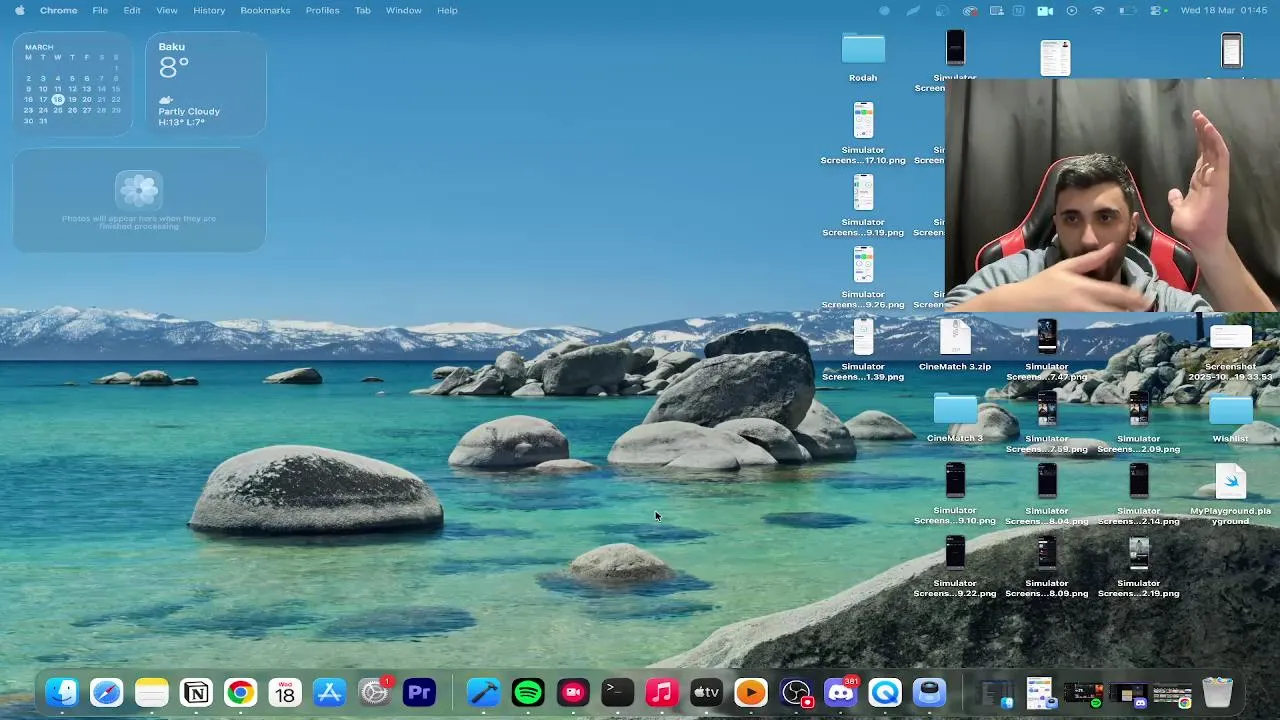1280x720 pixels.
Task: Open OBS Studio from the dock
Action: [796, 692]
